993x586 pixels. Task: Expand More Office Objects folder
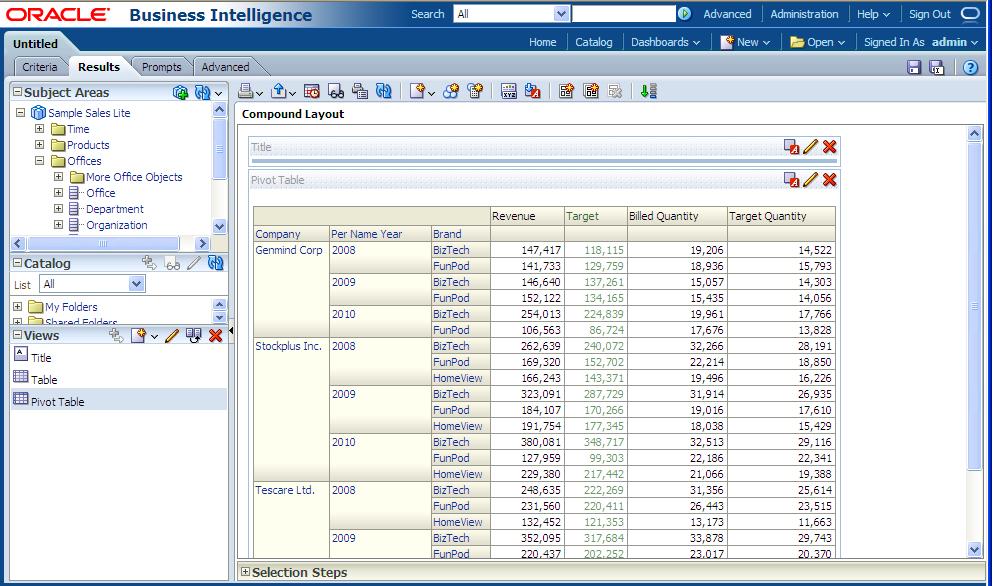coord(58,177)
